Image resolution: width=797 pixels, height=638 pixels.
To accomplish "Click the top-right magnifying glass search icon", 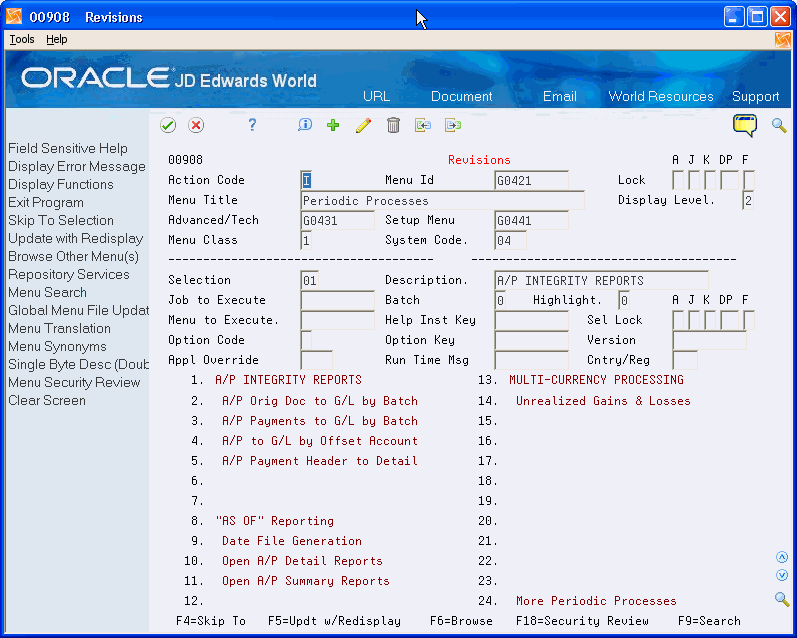I will (x=779, y=125).
